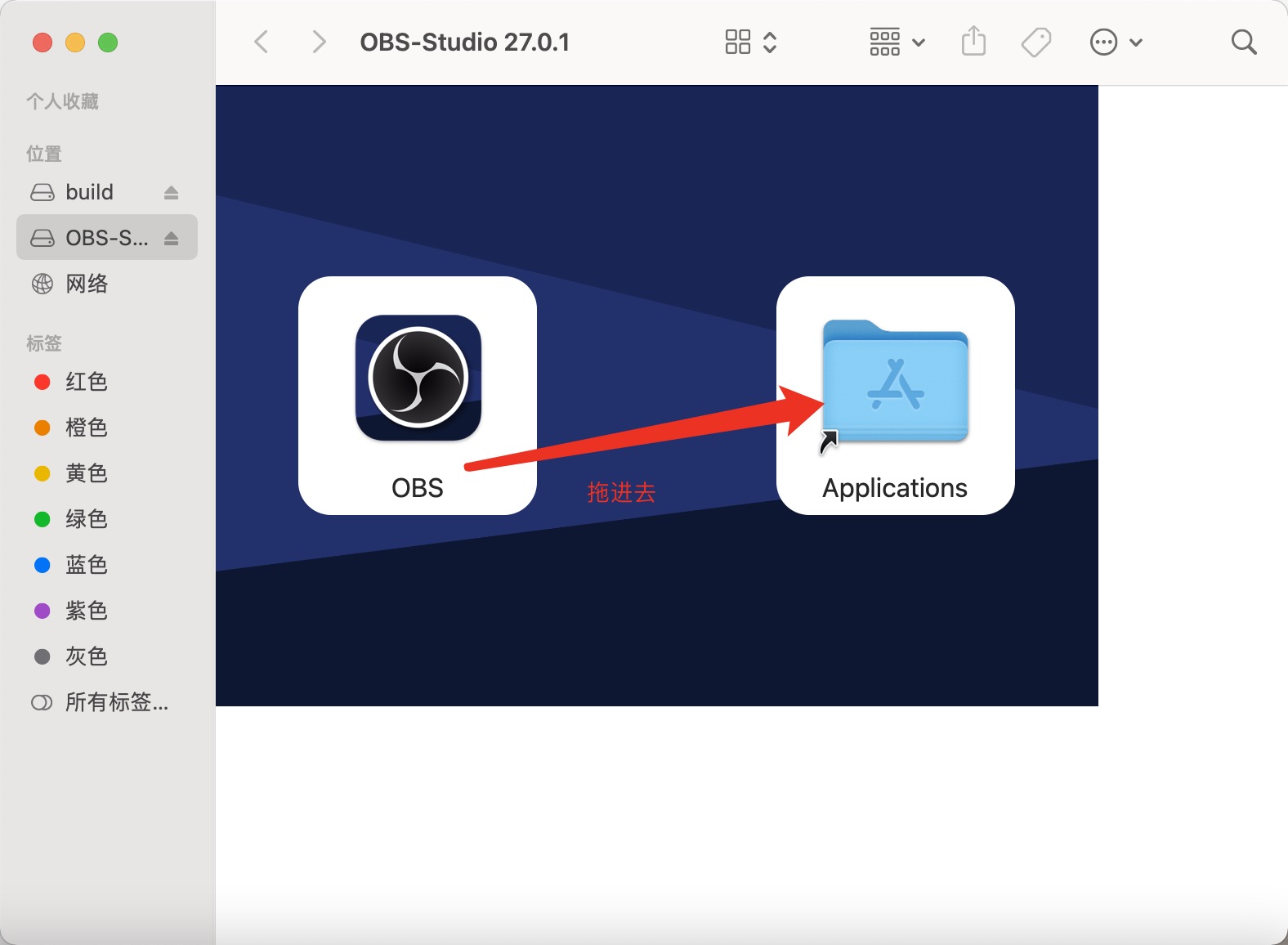Eject the OBS-Studio disk image
Viewport: 1288px width, 945px height.
click(171, 238)
